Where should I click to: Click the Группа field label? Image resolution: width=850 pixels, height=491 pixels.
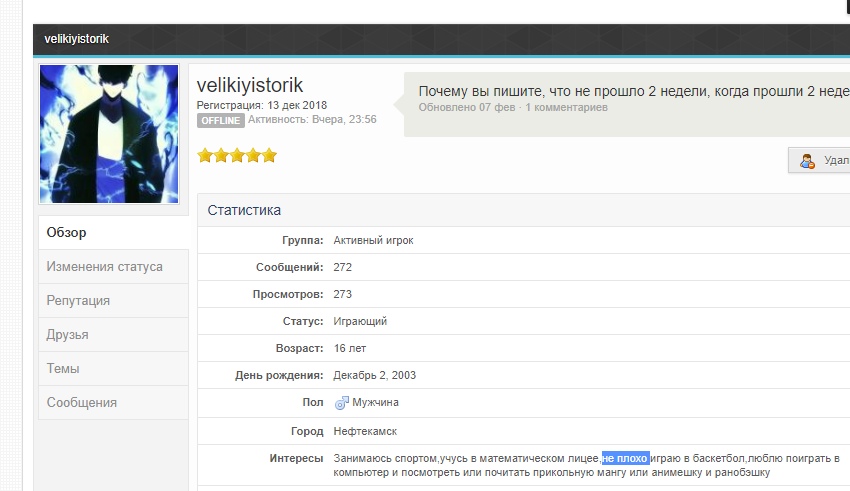(302, 241)
